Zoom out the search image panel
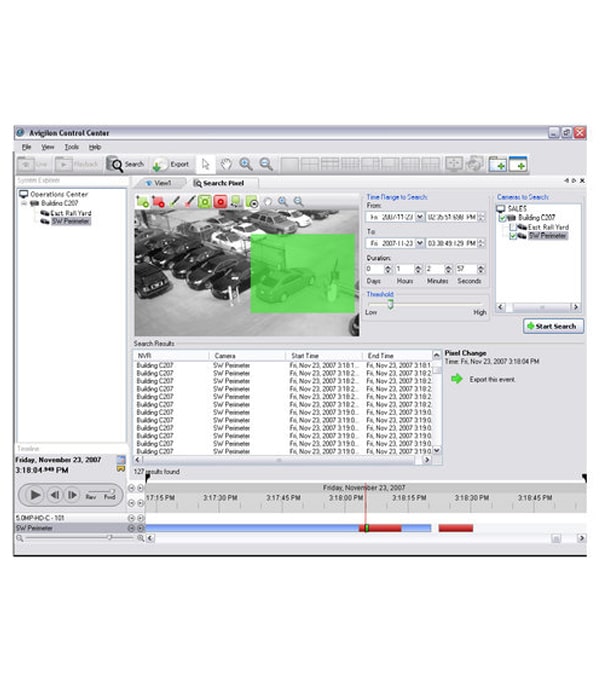Screen dimensions: 600x700 (x=298, y=202)
